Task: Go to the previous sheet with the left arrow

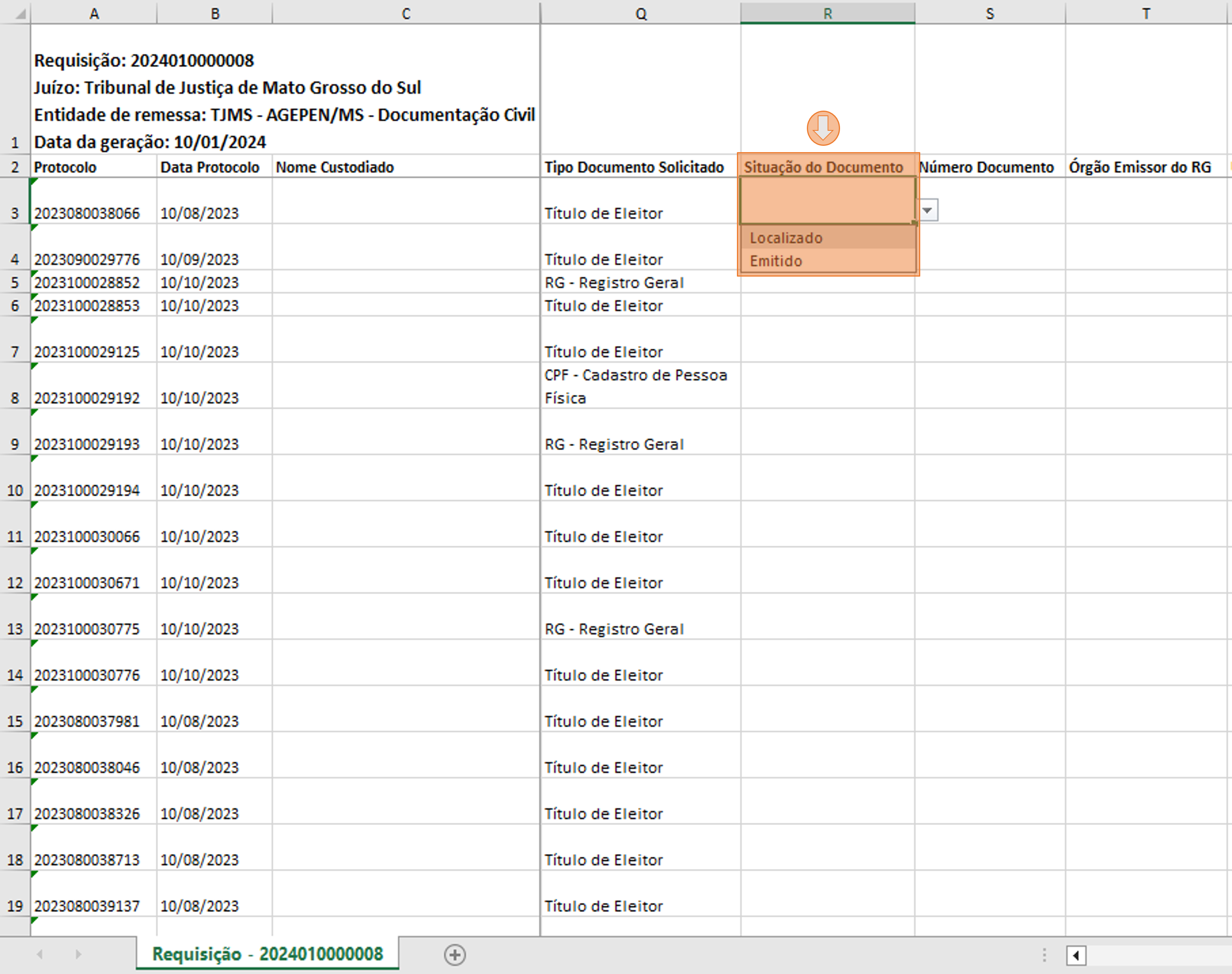Action: click(x=40, y=954)
